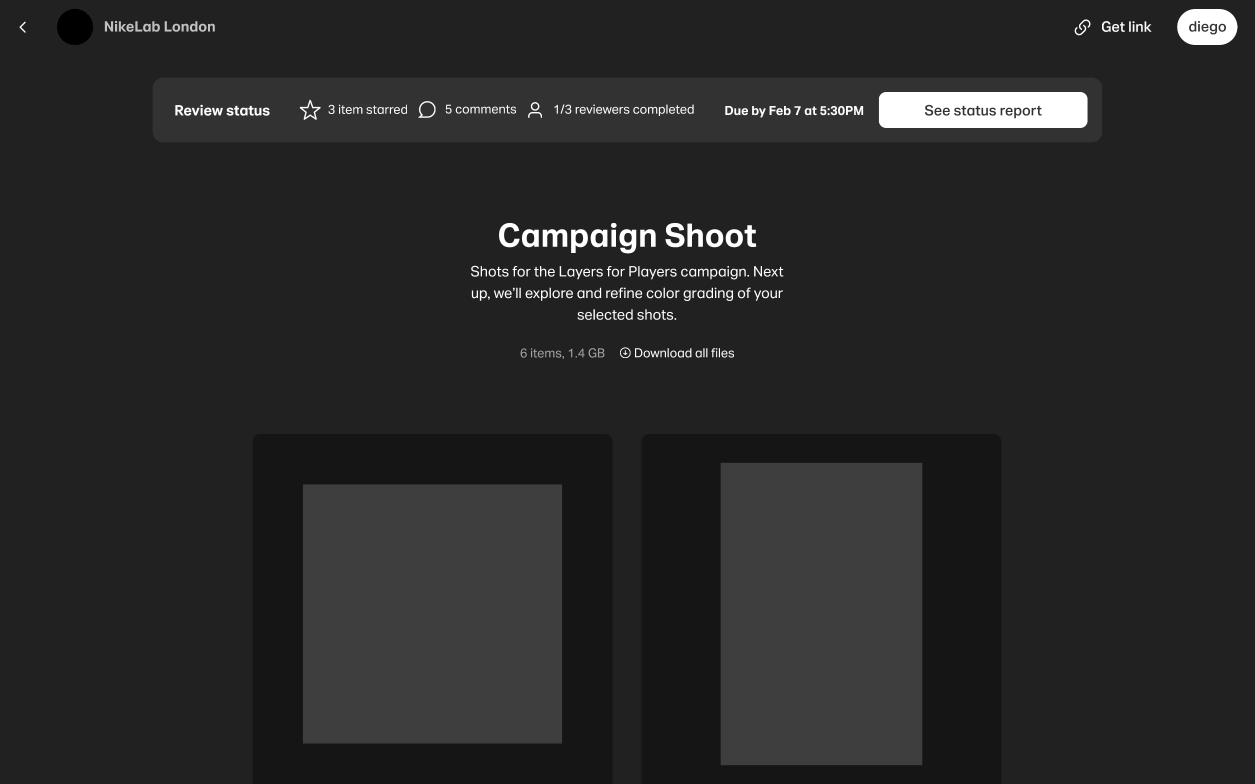Click the '6 items, 1.4 GB' text
The height and width of the screenshot is (784, 1255).
(562, 353)
